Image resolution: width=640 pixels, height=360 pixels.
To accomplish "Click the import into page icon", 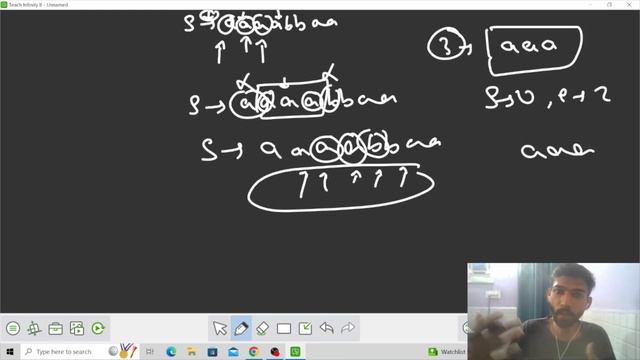I will pyautogui.click(x=305, y=328).
